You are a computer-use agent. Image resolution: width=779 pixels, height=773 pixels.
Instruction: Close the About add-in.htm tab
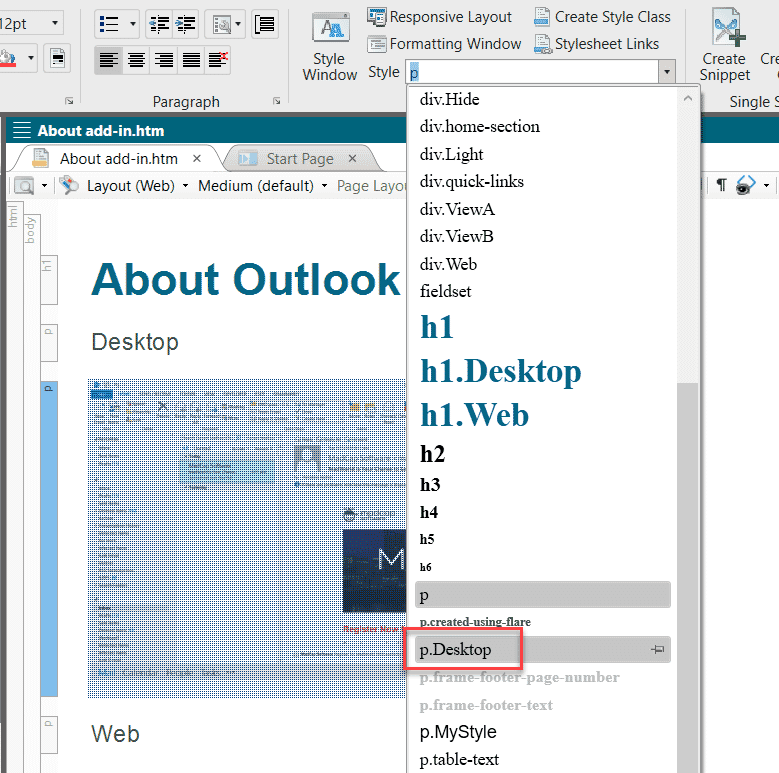[x=197, y=158]
